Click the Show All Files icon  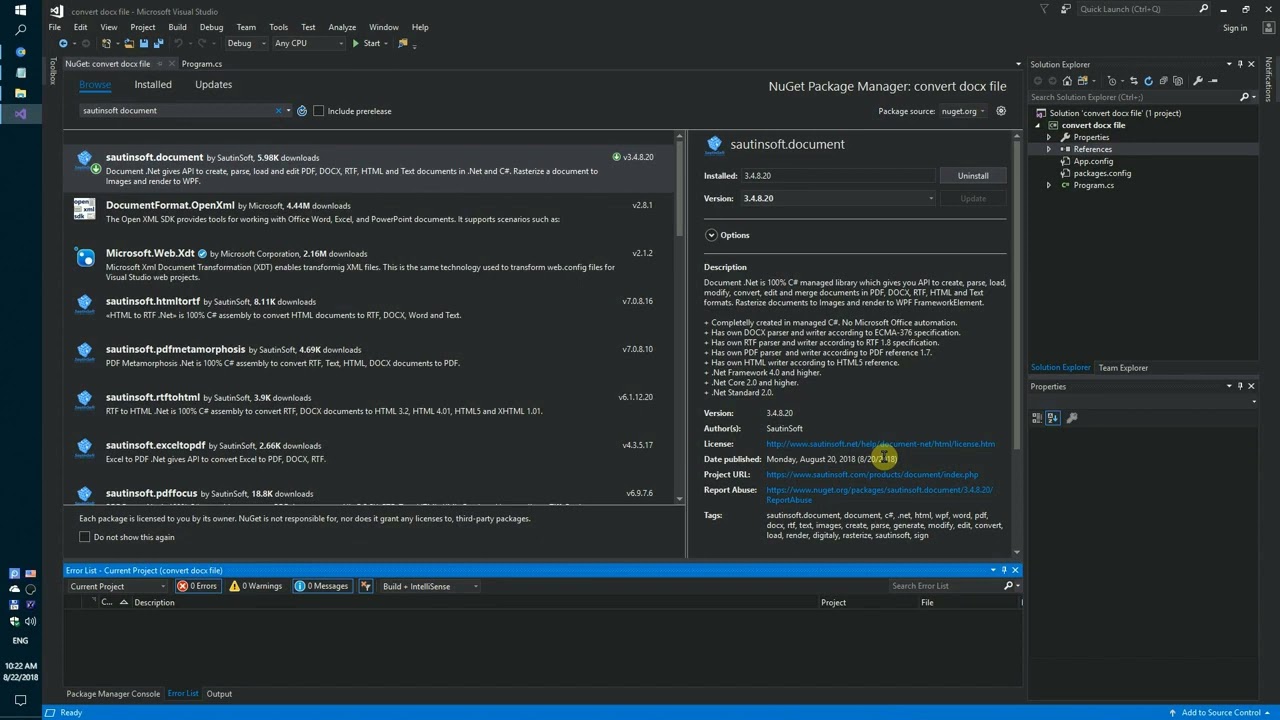click(x=1177, y=81)
